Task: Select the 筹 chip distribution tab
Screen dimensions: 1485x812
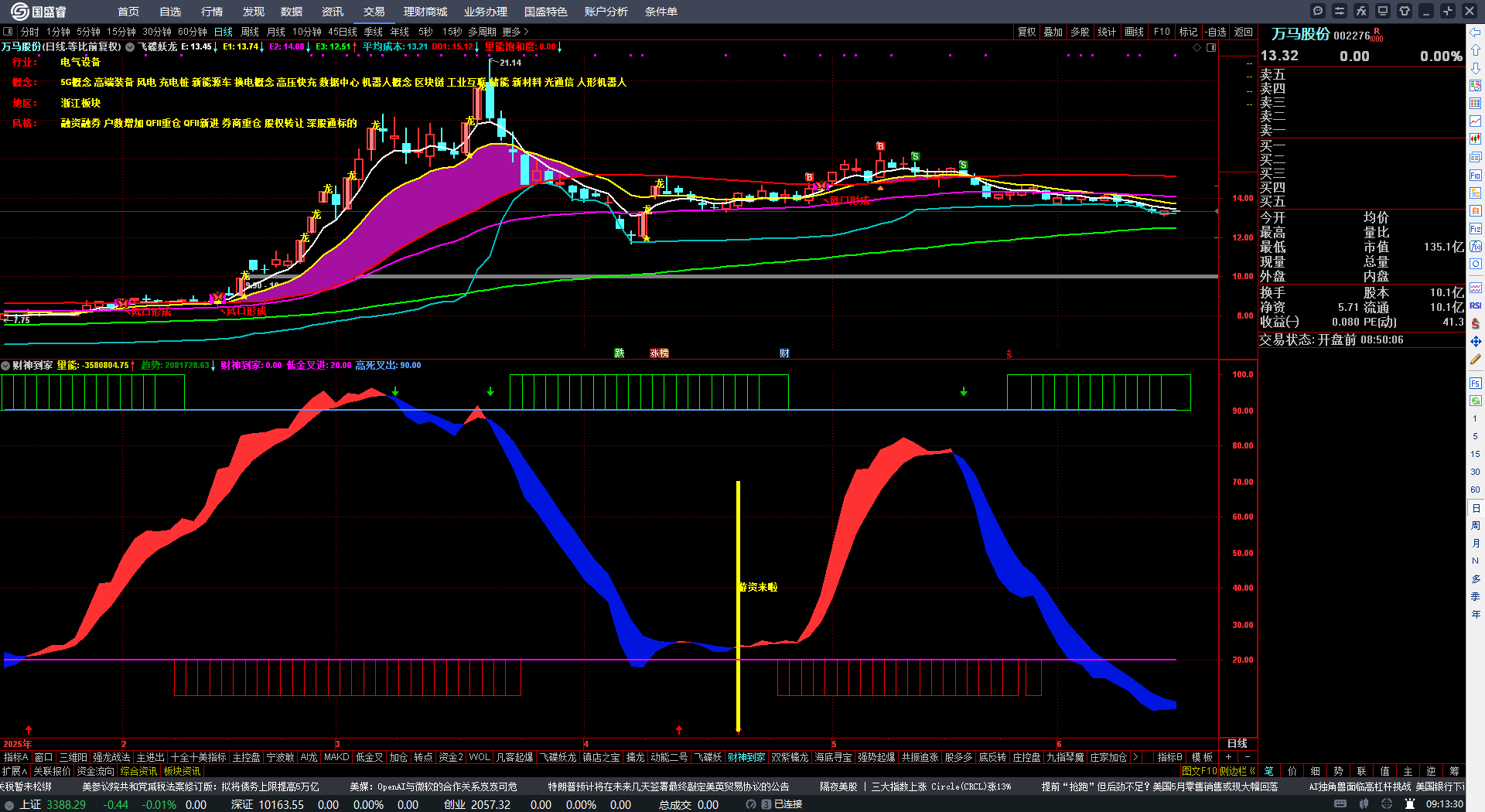Action: [1455, 771]
